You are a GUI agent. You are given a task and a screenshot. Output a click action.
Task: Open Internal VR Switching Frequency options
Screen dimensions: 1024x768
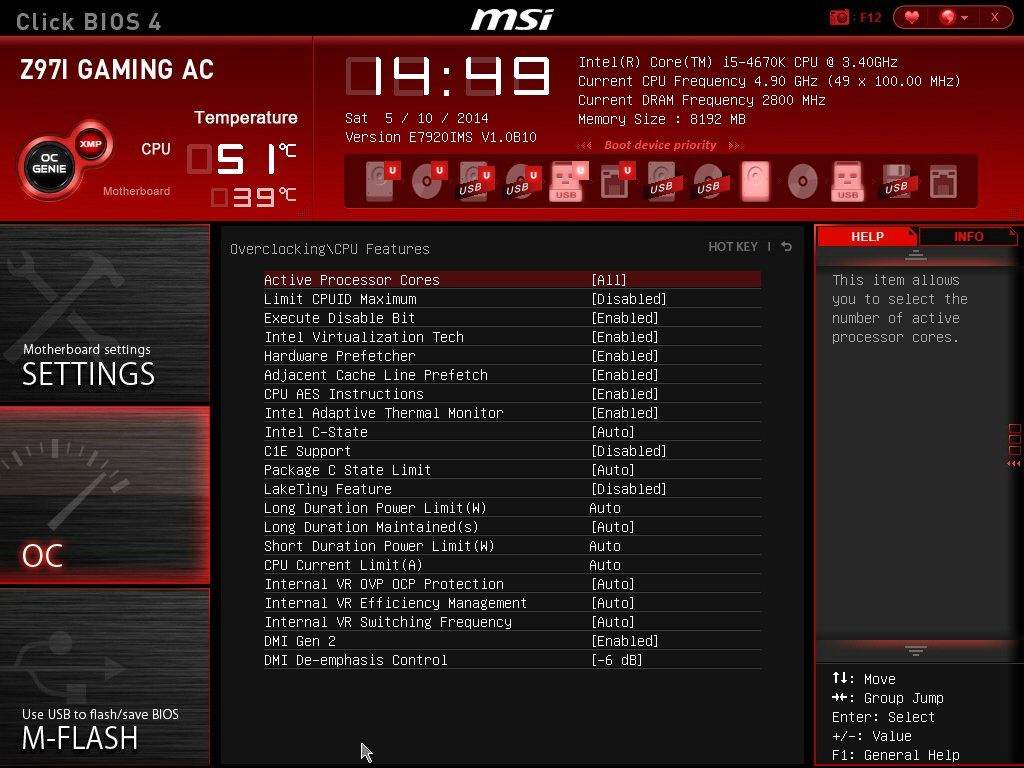[512, 621]
